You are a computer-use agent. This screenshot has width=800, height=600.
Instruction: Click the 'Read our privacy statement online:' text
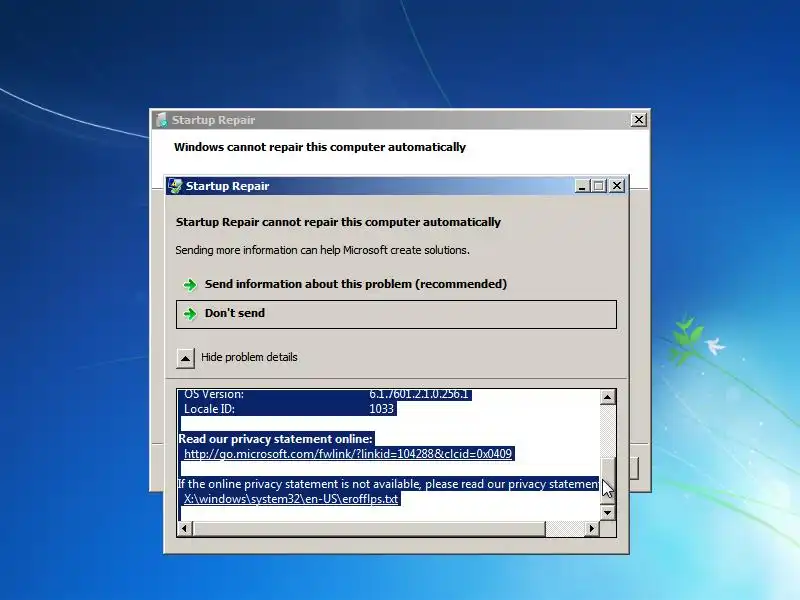click(276, 439)
